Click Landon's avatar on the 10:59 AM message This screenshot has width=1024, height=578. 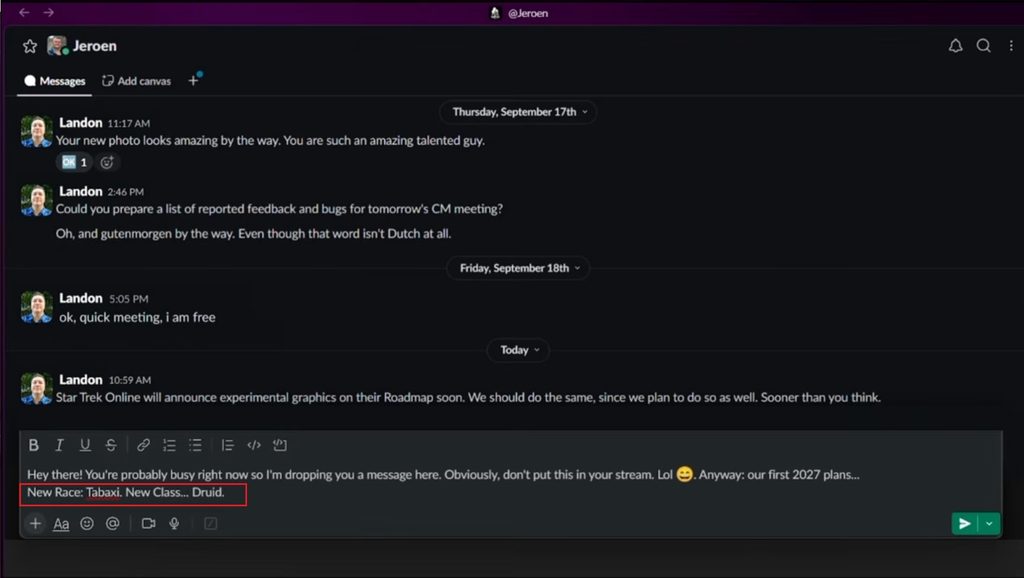[37, 389]
